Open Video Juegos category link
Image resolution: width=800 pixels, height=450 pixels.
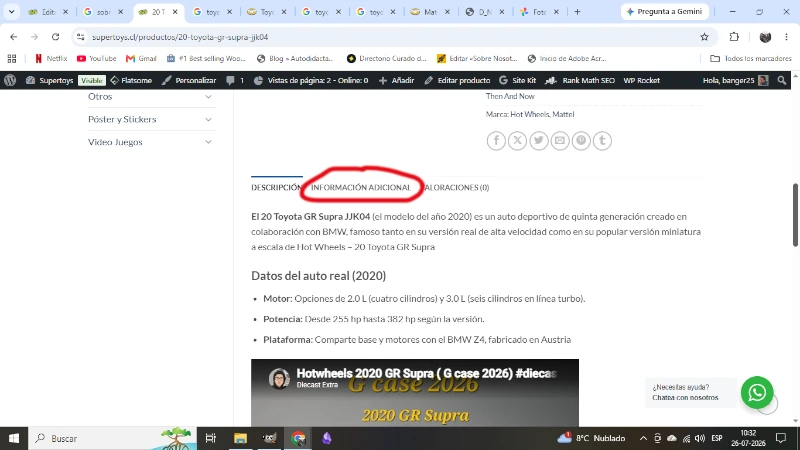(115, 142)
